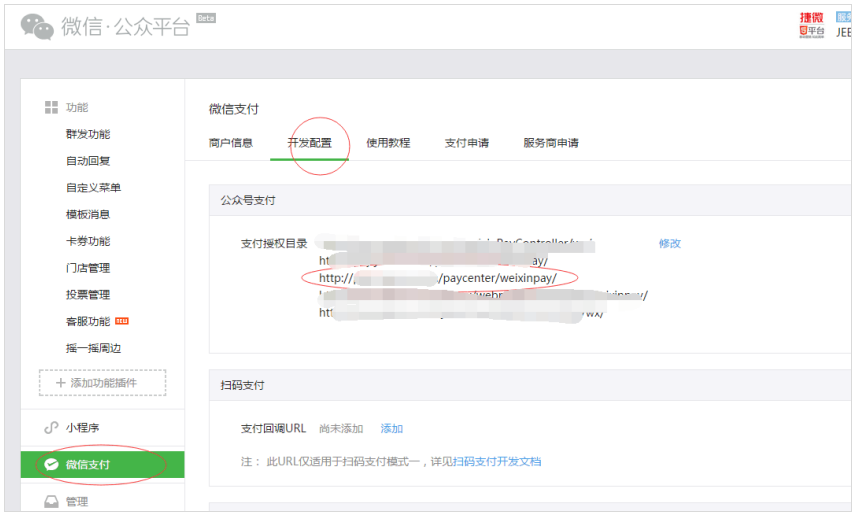Open 门店管理 in the sidebar
The image size is (860, 515).
tap(88, 268)
